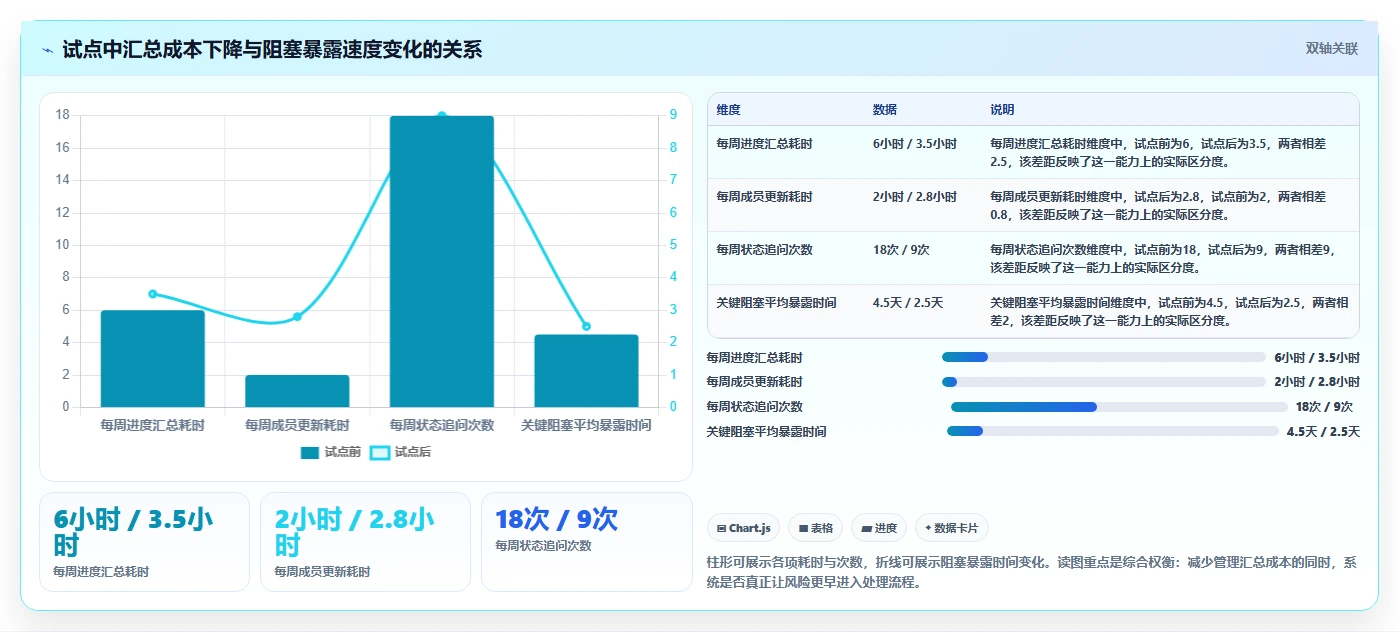Click the description paragraph starting 柱形可展示
The width and height of the screenshot is (1399, 632).
click(x=1032, y=573)
